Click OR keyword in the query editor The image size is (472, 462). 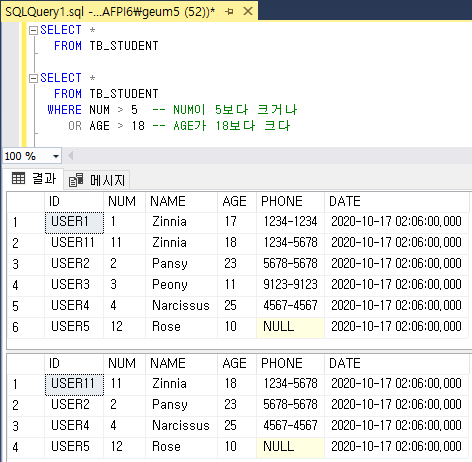(x=75, y=126)
